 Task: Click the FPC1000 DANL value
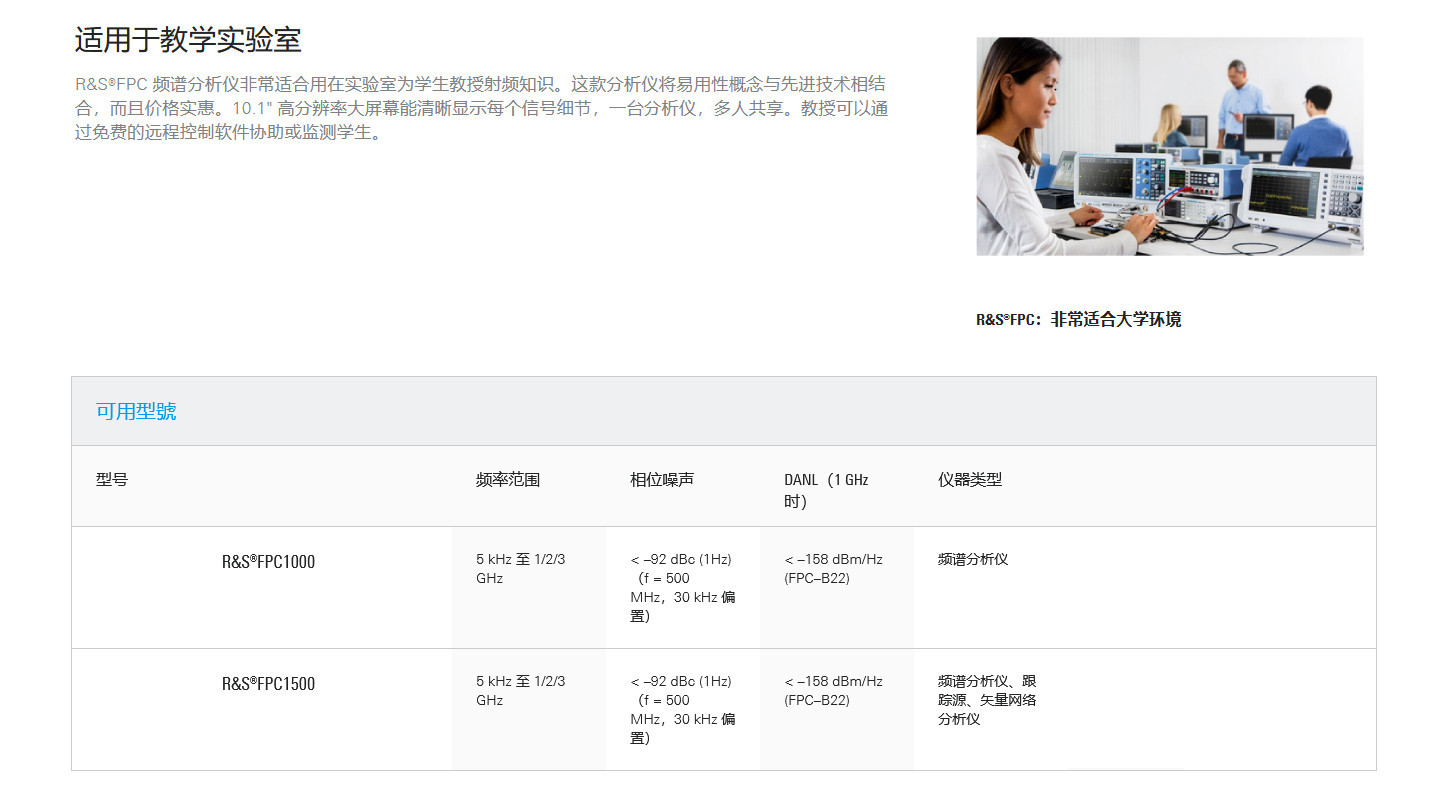click(833, 569)
